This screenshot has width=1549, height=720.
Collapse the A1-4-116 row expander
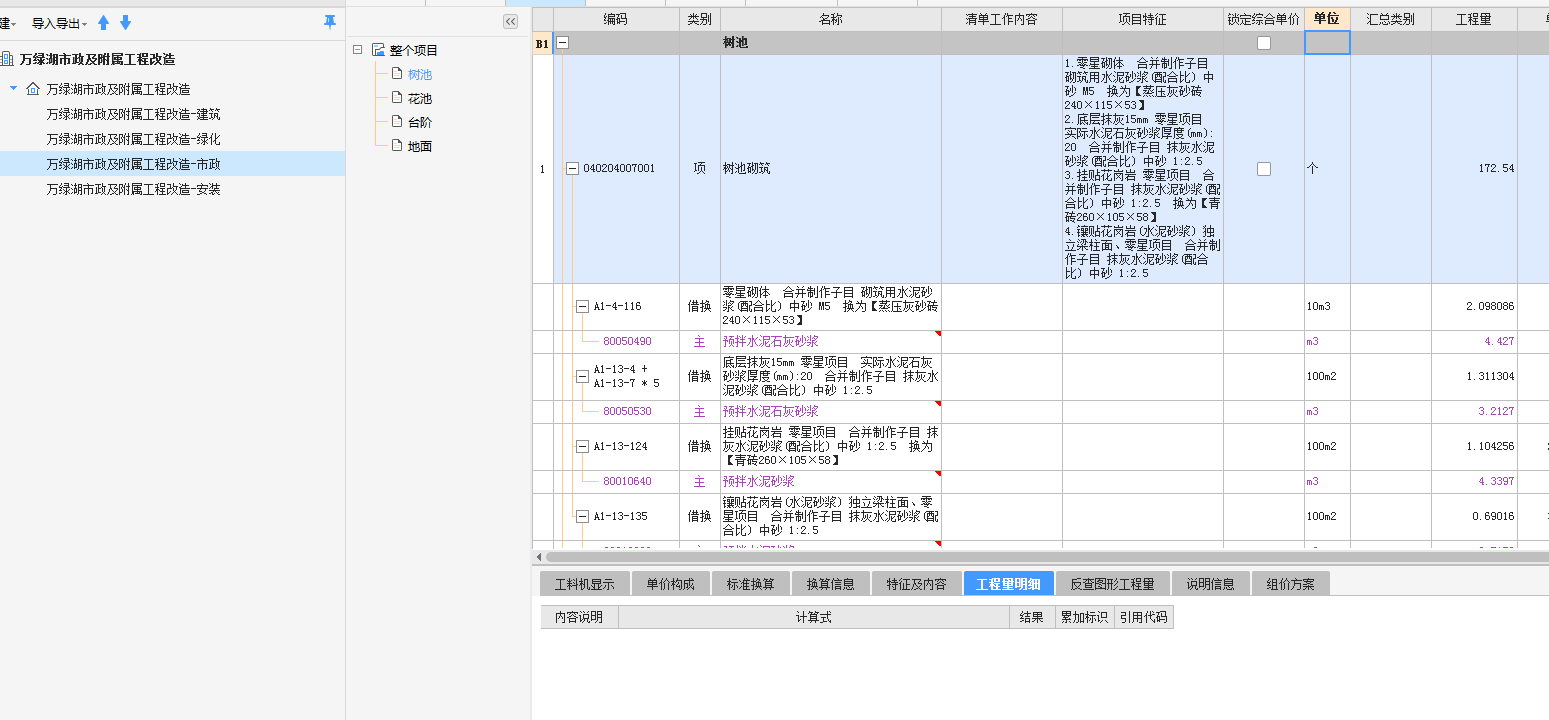pos(583,307)
